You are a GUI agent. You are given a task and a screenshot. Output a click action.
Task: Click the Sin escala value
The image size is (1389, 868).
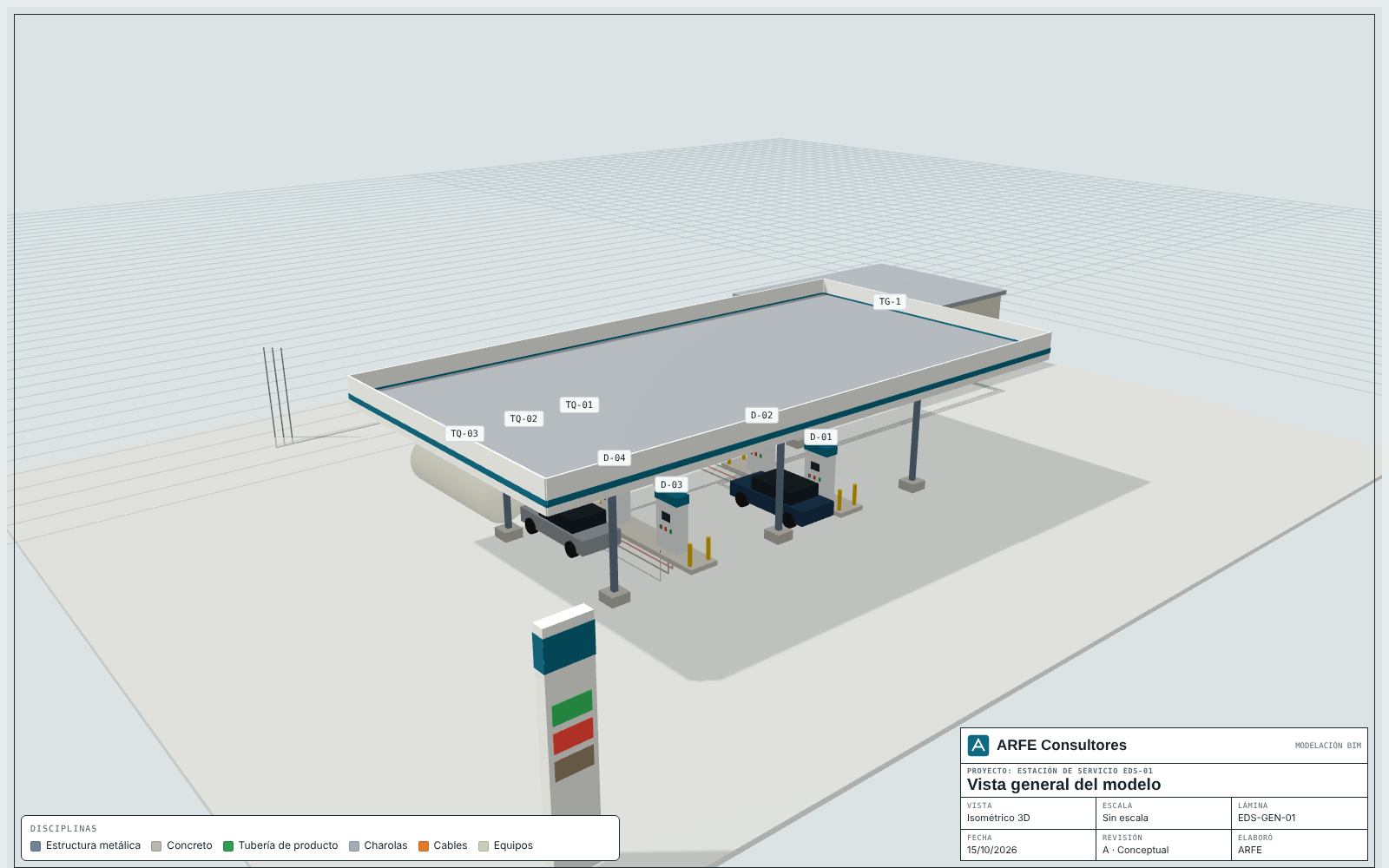tap(1125, 819)
